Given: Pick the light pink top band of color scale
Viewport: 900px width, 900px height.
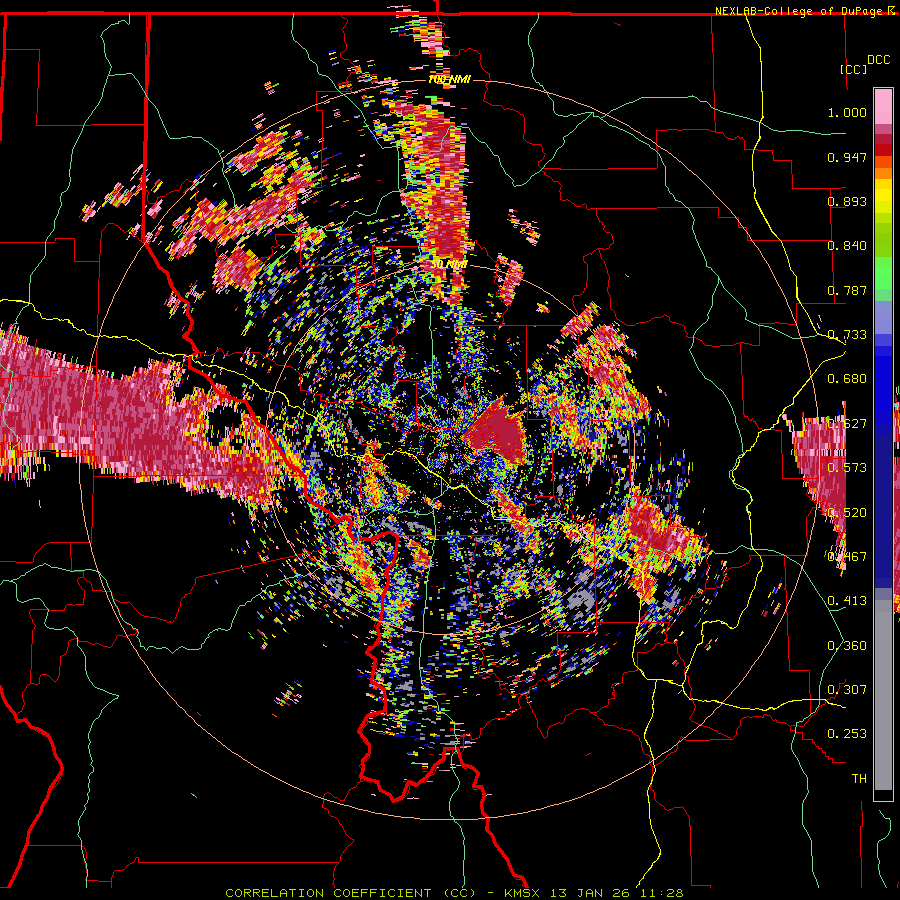Looking at the screenshot, I should 883,106.
